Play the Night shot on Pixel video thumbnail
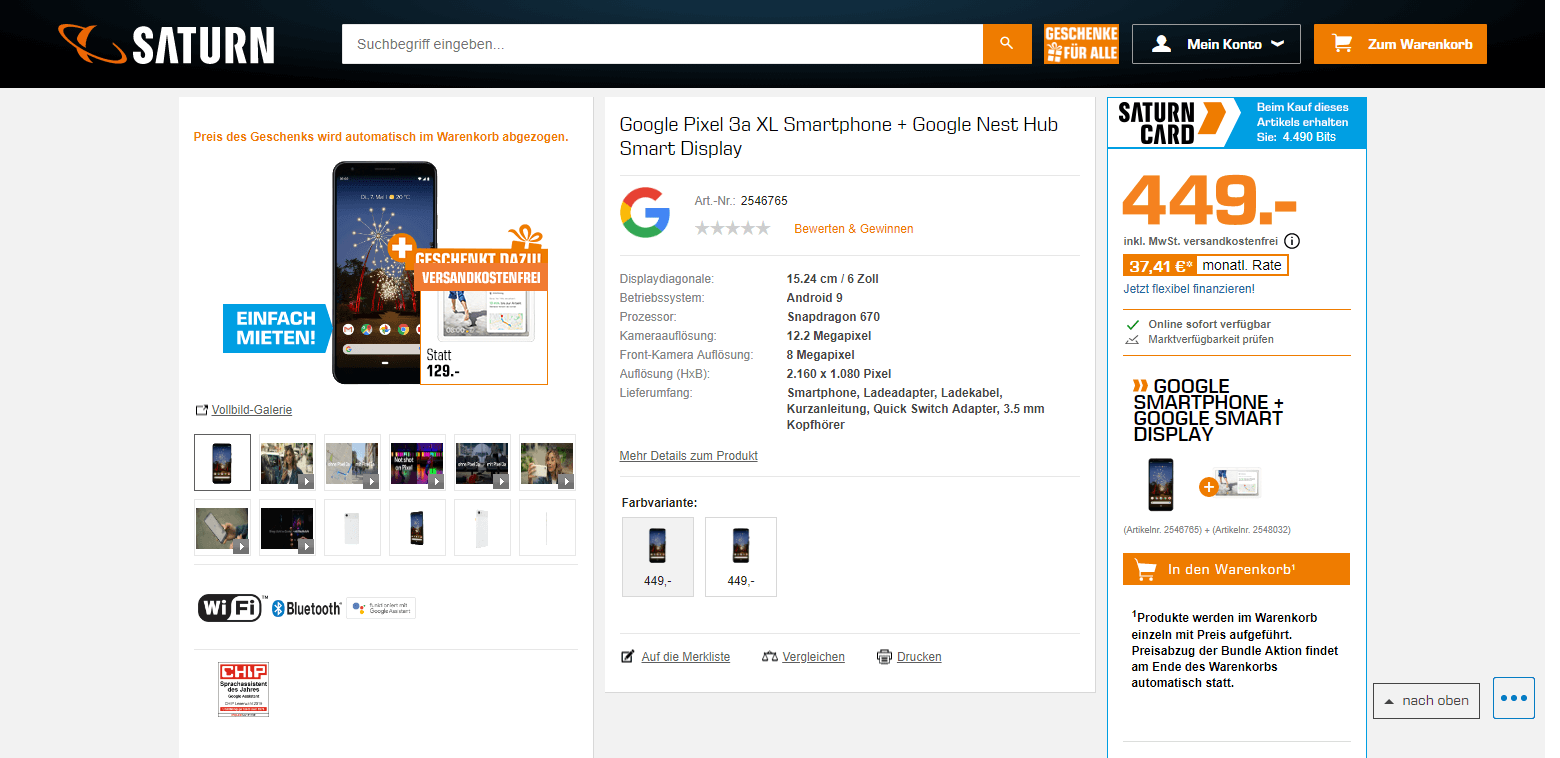 [x=417, y=462]
